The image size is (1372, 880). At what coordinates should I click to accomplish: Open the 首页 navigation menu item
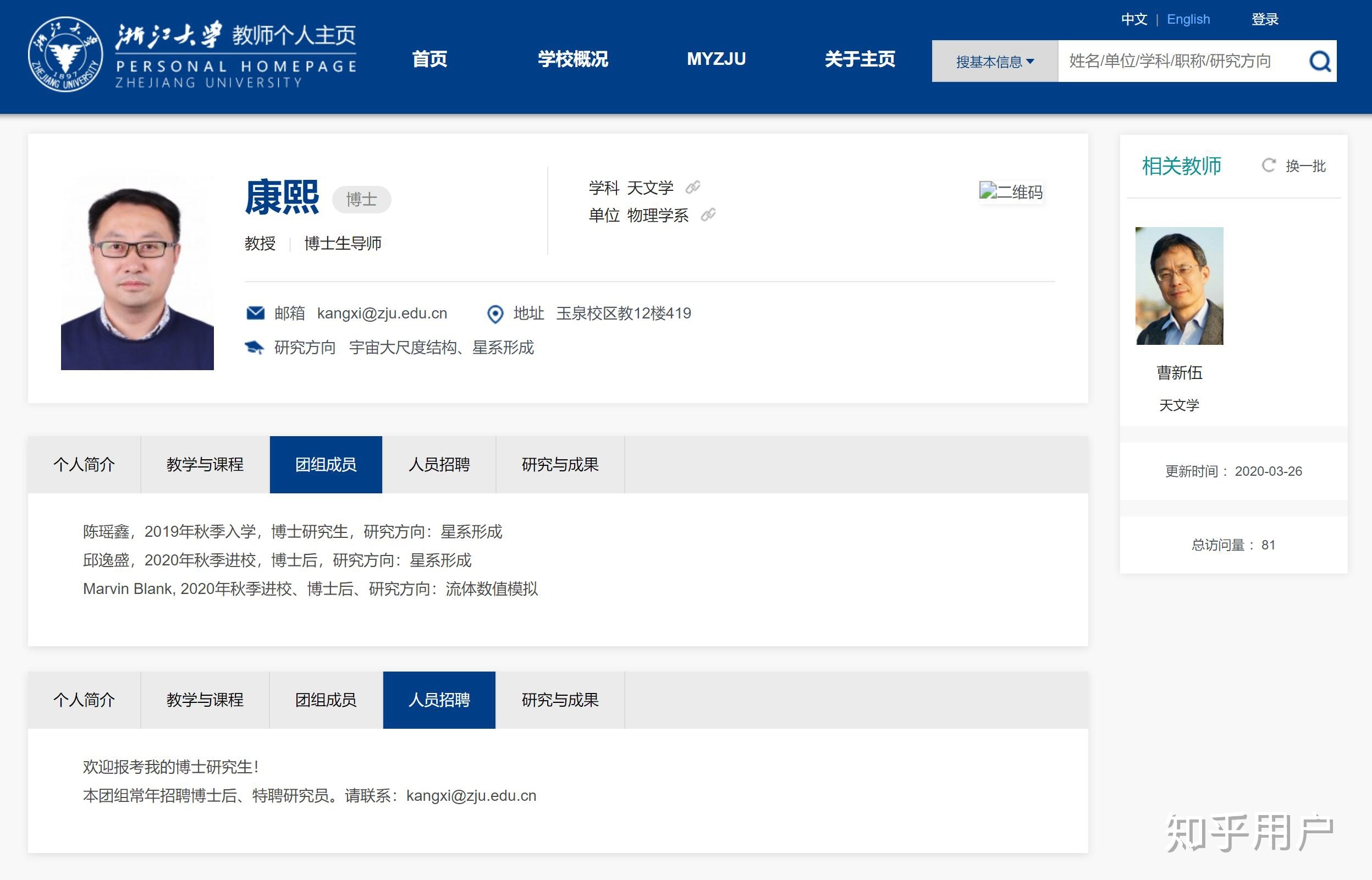click(x=429, y=59)
